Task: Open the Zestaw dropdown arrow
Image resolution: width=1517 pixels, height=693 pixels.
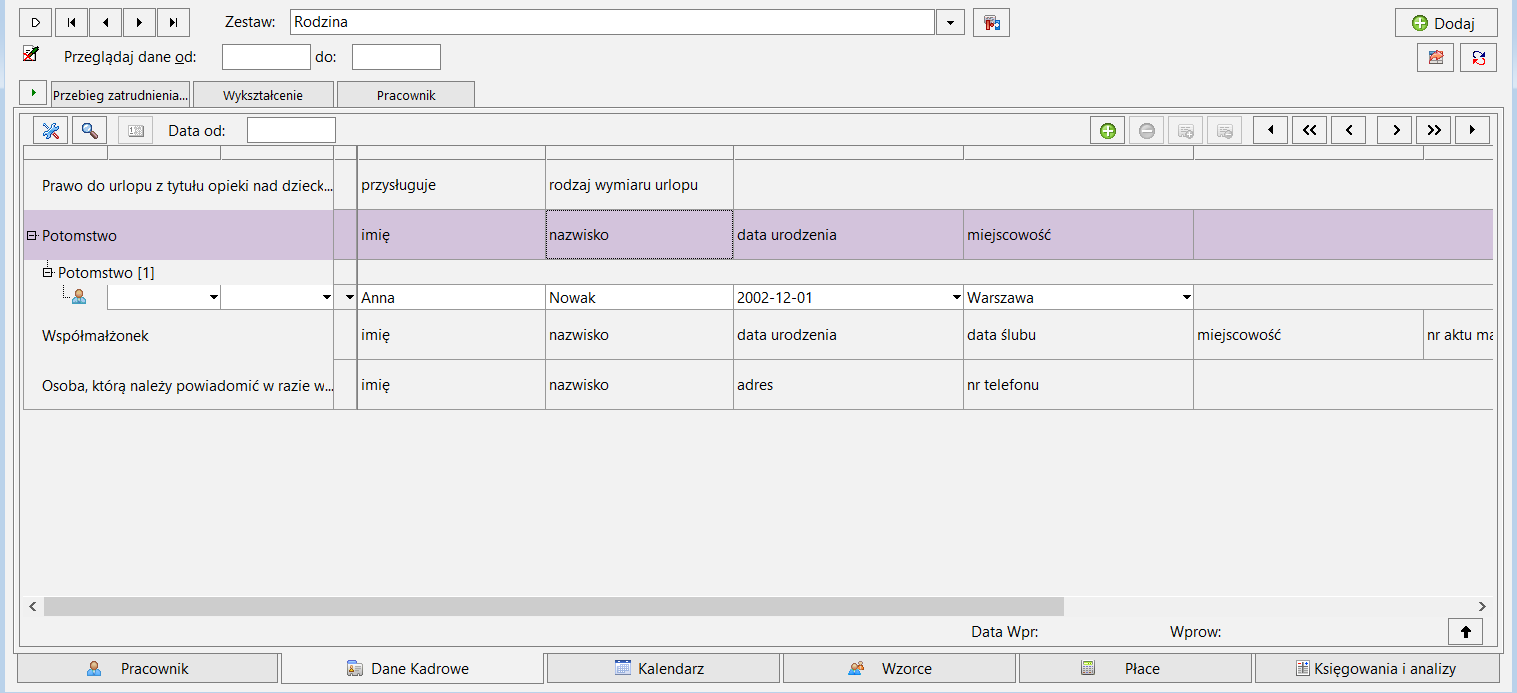Action: pos(950,22)
